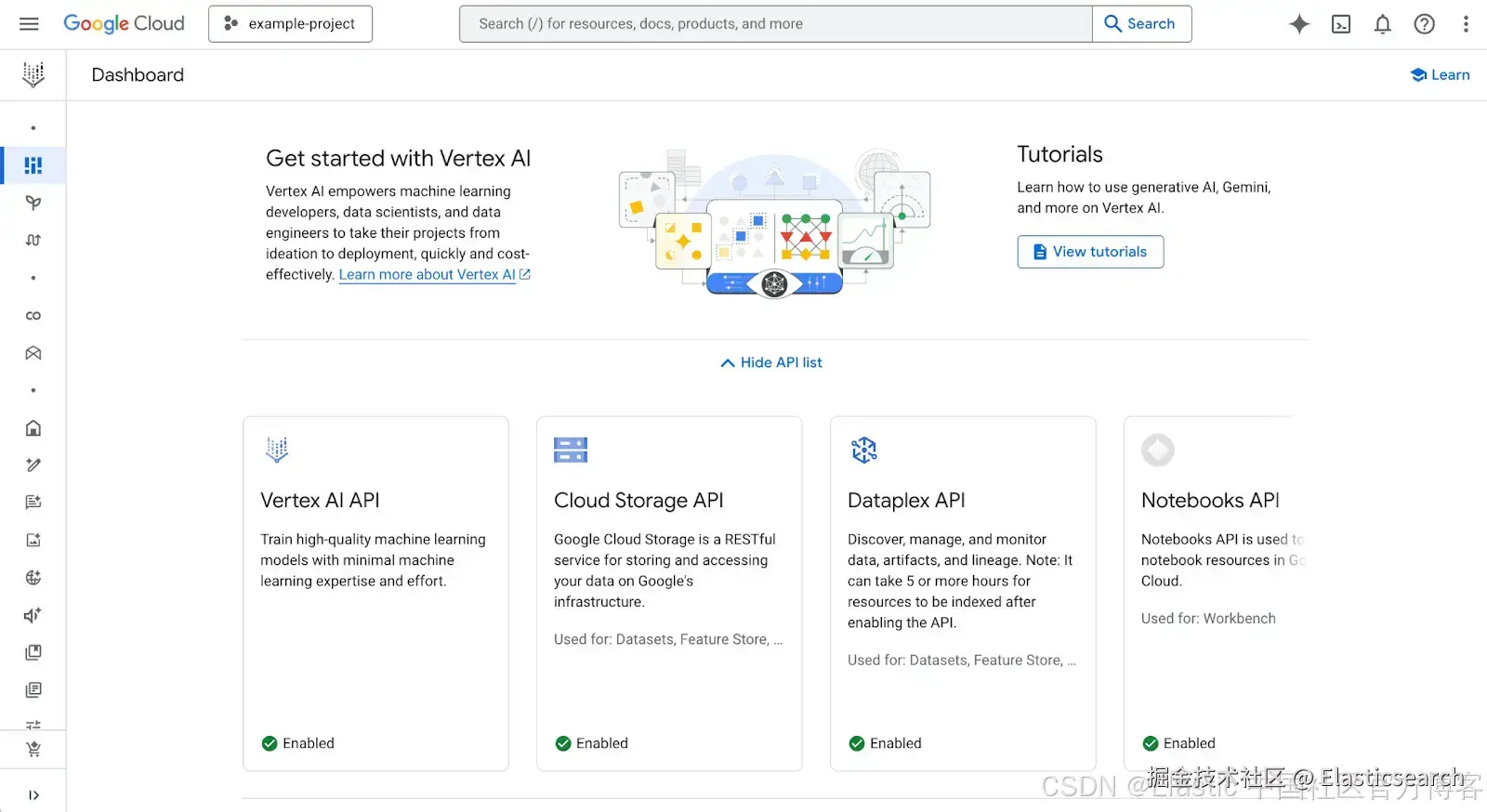Open the Learn more about Vertex AI link
This screenshot has width=1487, height=812.
click(x=434, y=275)
